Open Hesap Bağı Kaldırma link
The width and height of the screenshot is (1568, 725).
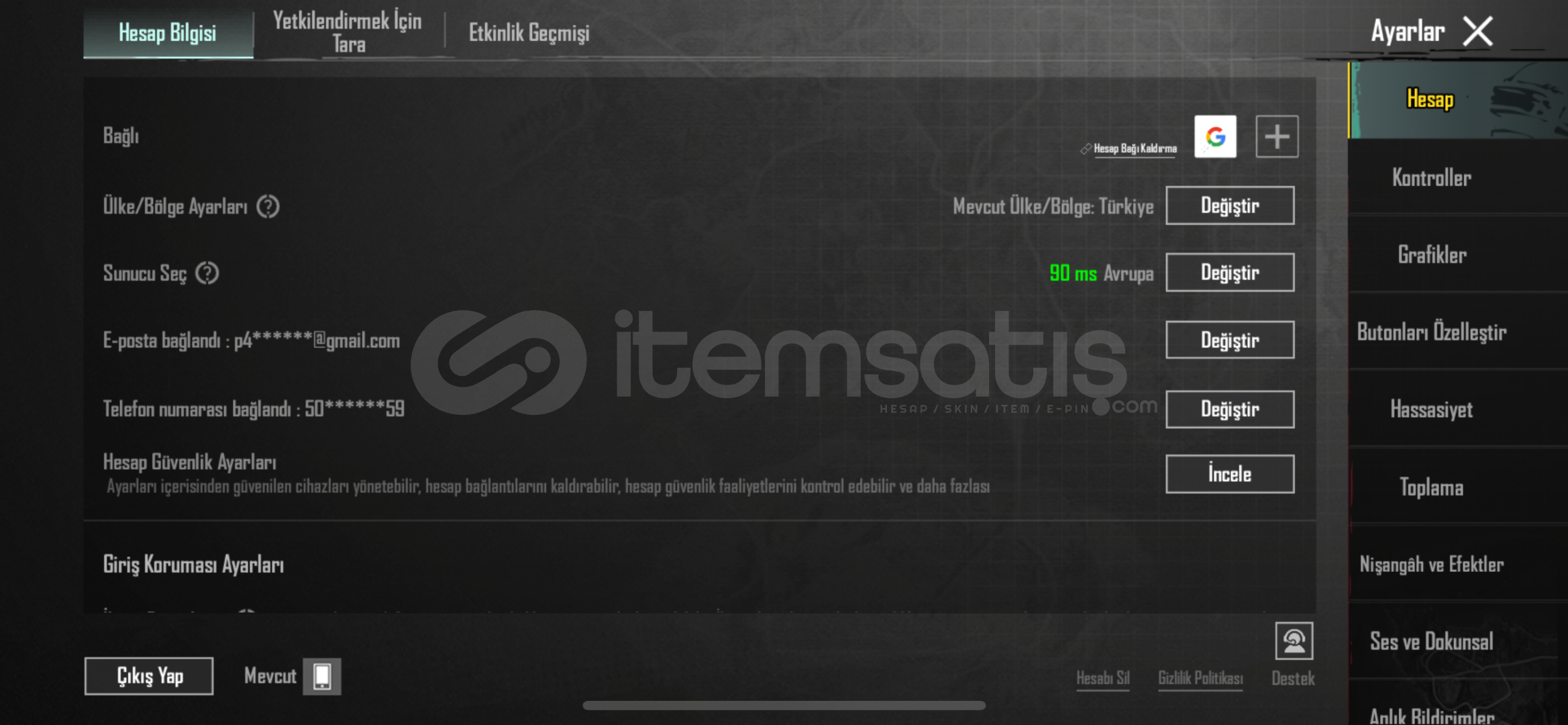coord(1135,149)
